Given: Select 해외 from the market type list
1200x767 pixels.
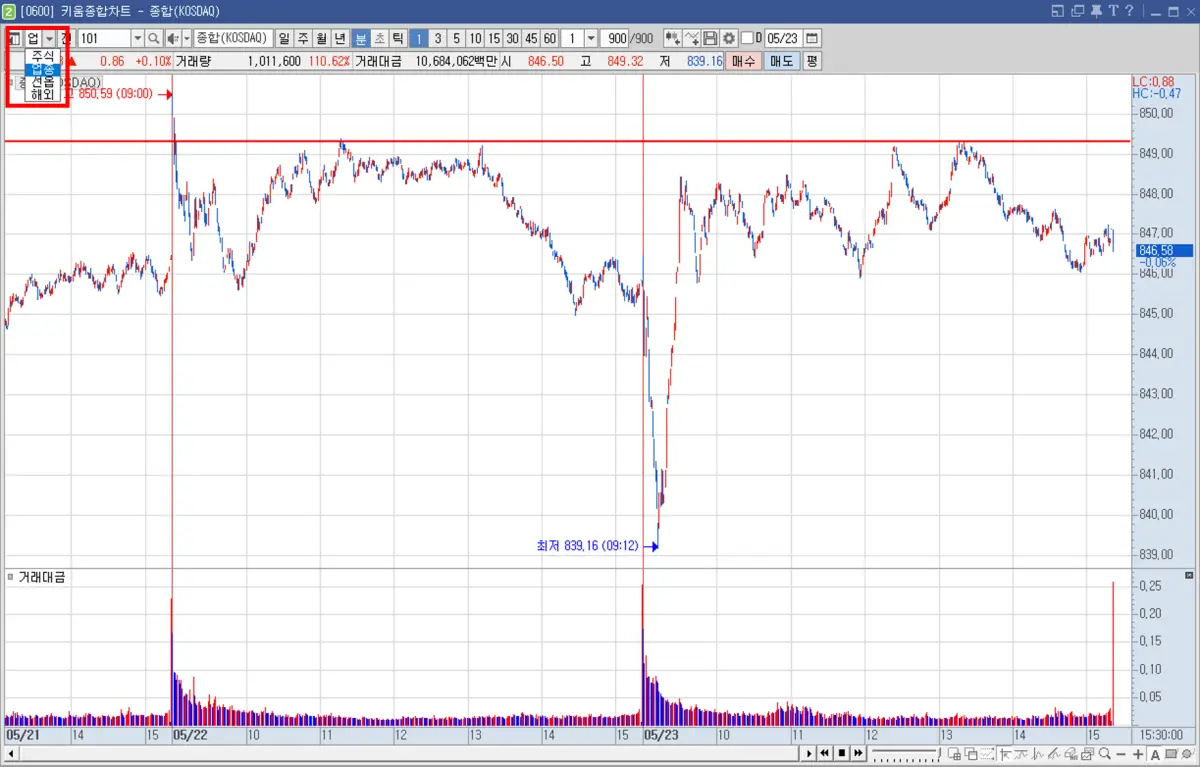Looking at the screenshot, I should 42,94.
